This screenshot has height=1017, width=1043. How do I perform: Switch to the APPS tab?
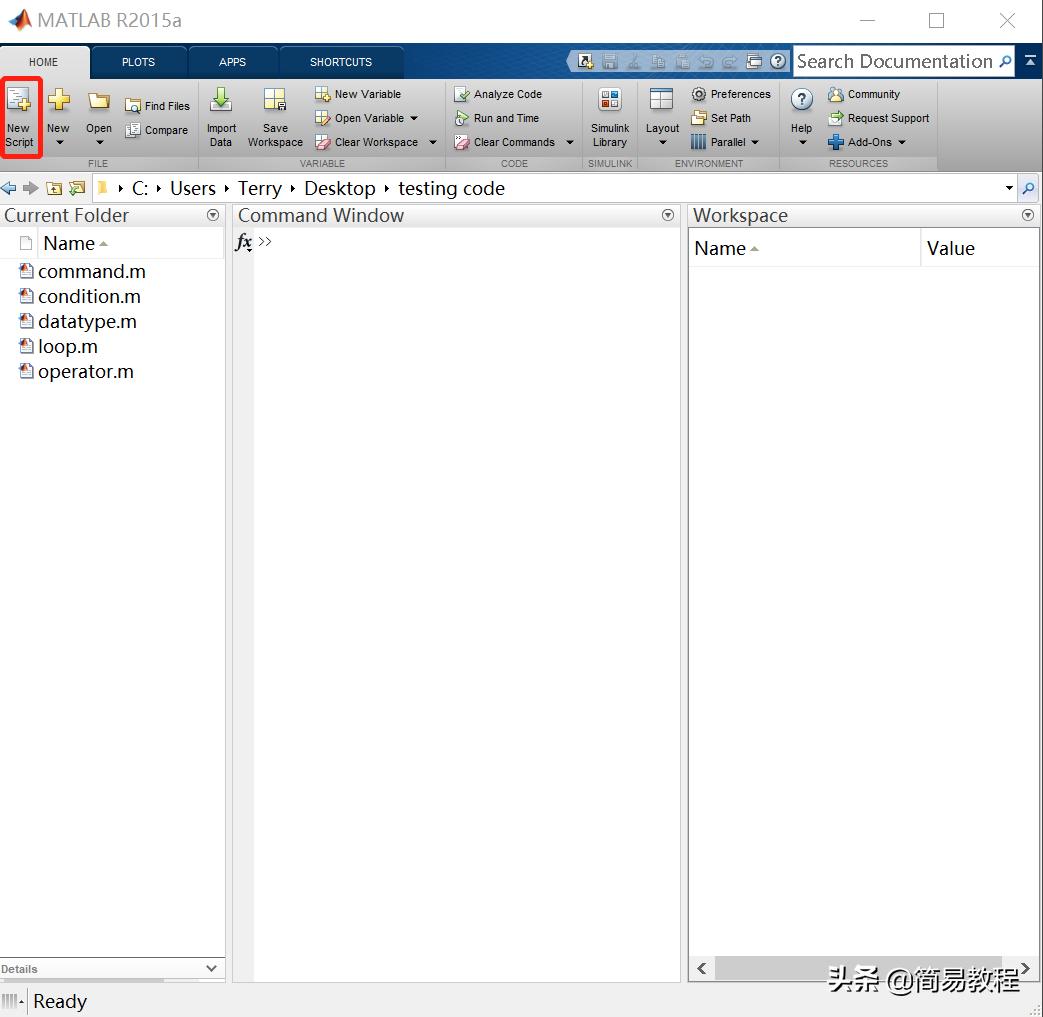pos(232,63)
